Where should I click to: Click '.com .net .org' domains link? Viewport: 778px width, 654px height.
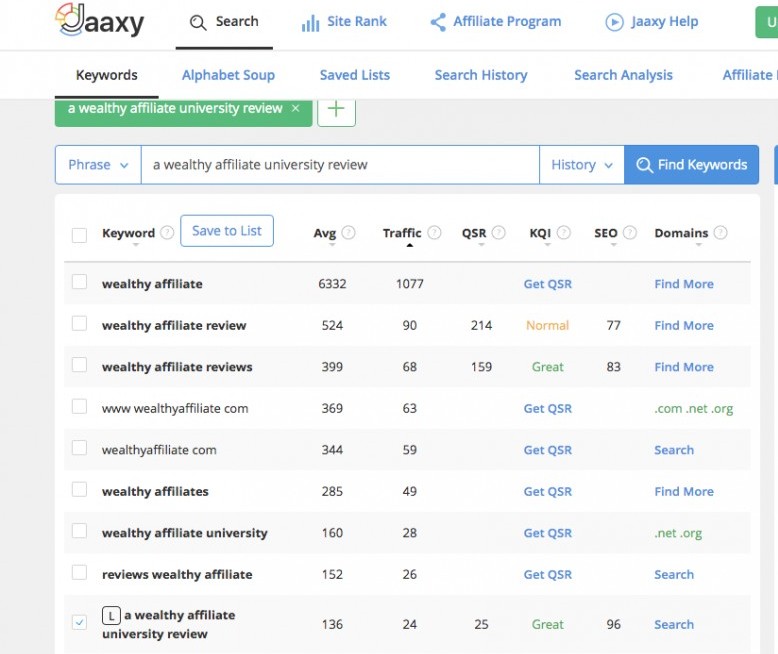pyautogui.click(x=693, y=408)
